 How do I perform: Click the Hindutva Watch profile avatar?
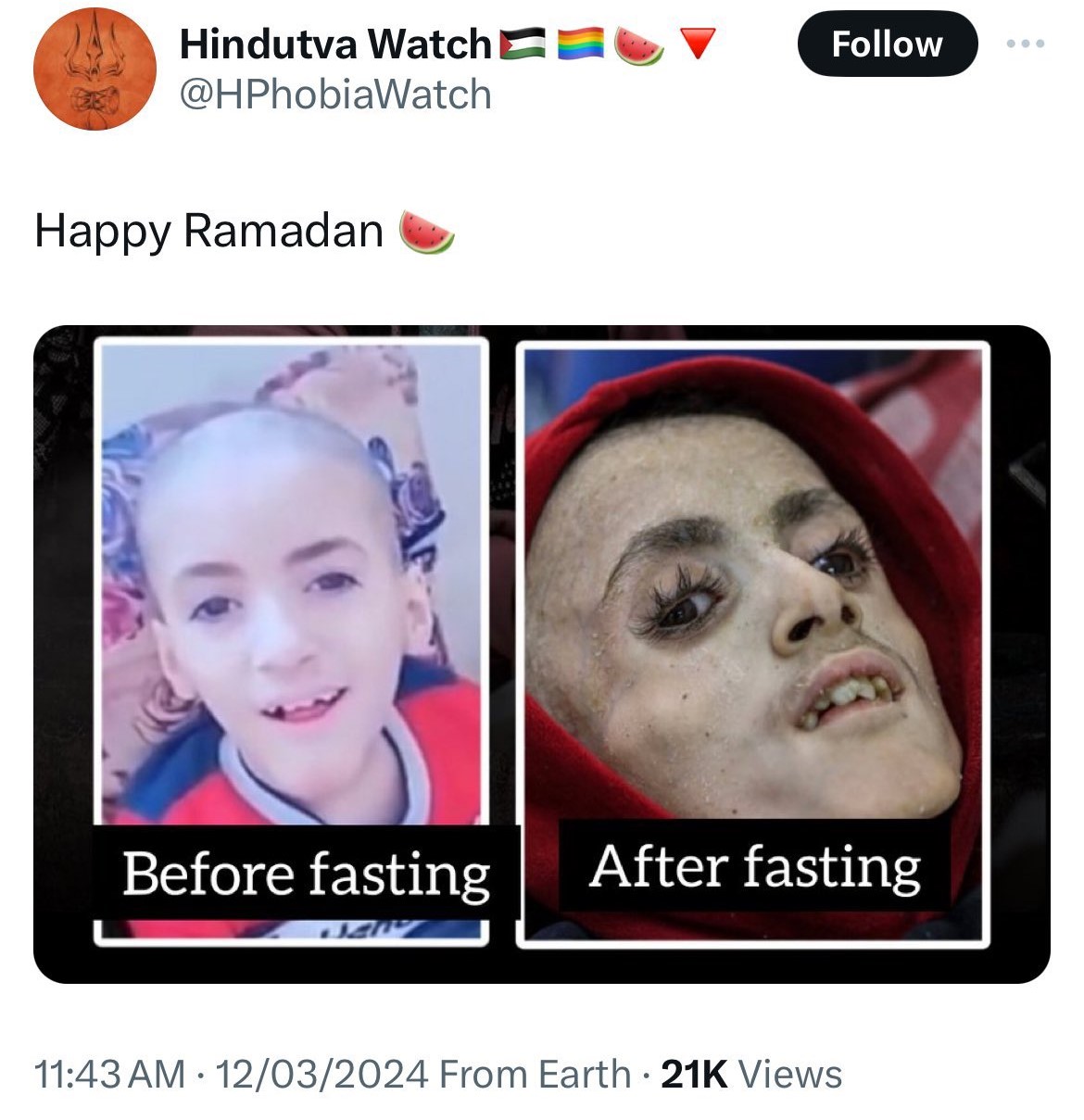click(94, 70)
